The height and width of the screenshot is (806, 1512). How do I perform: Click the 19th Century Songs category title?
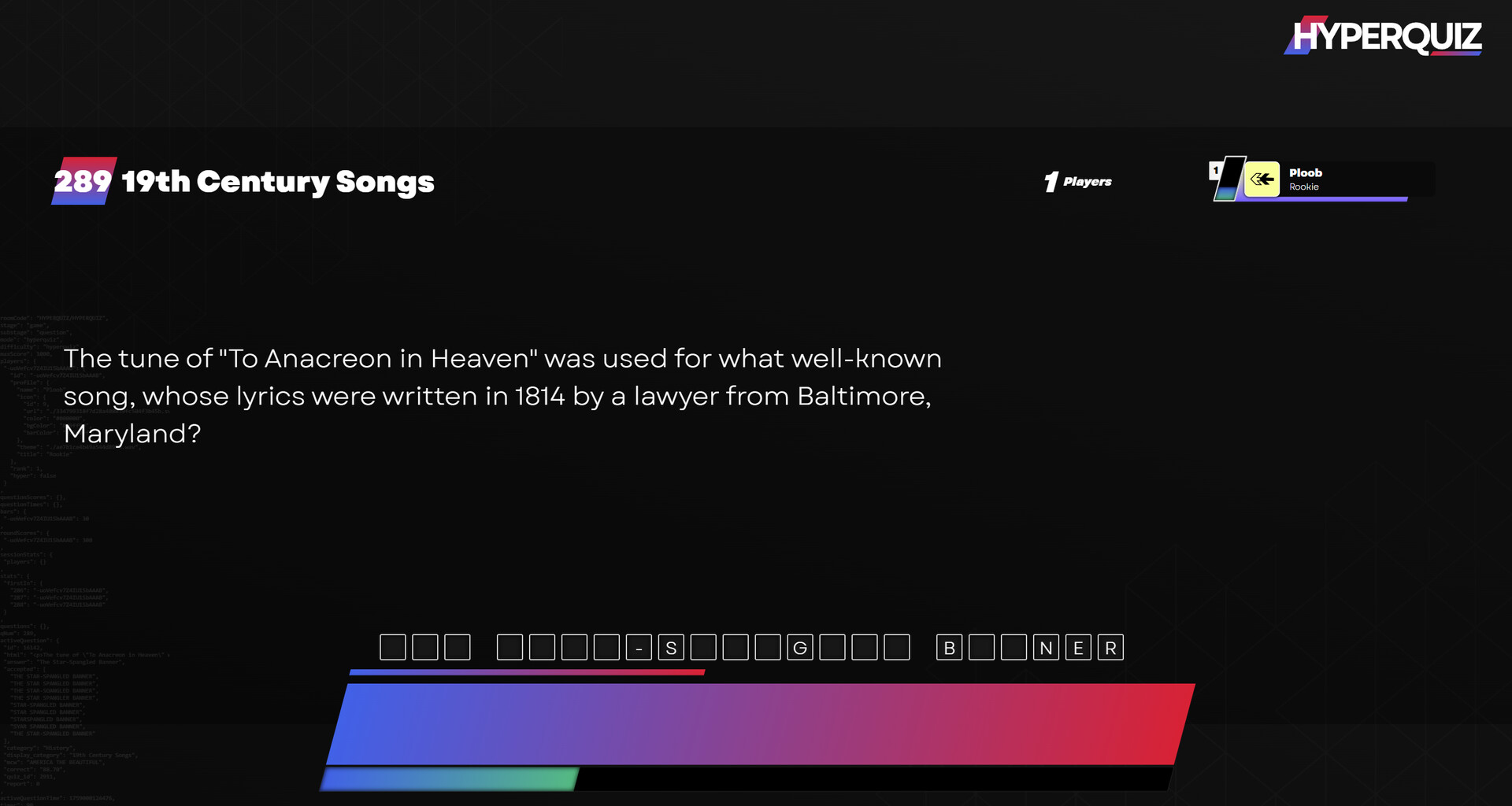click(277, 182)
